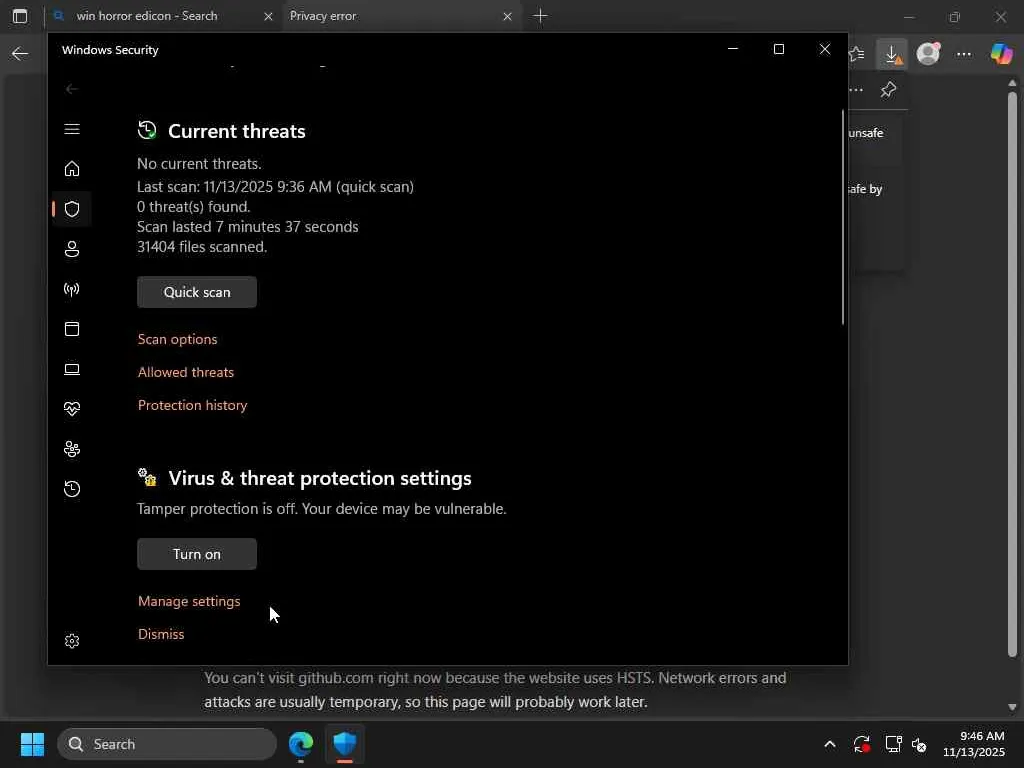This screenshot has height=768, width=1024.
Task: Open Windows Security settings gear icon
Action: click(72, 641)
